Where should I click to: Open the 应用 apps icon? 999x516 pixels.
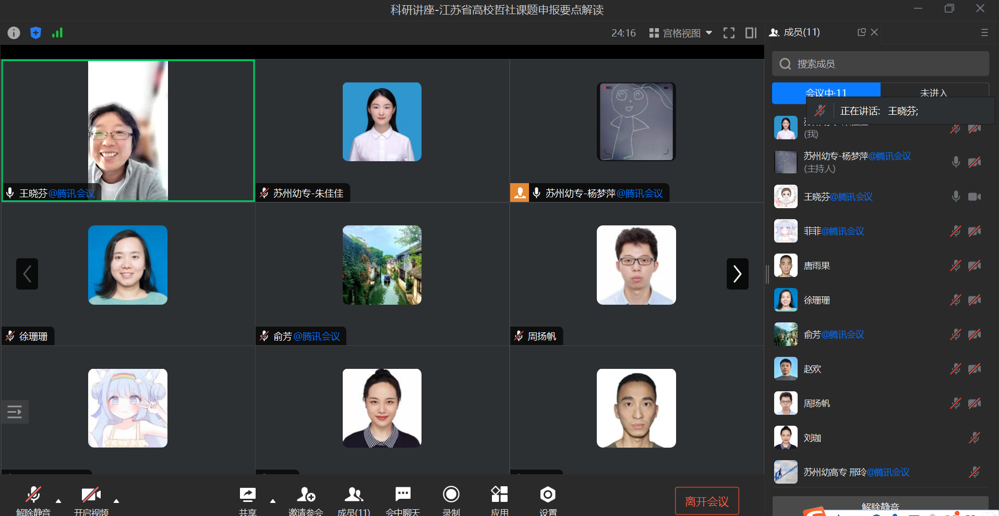point(499,495)
